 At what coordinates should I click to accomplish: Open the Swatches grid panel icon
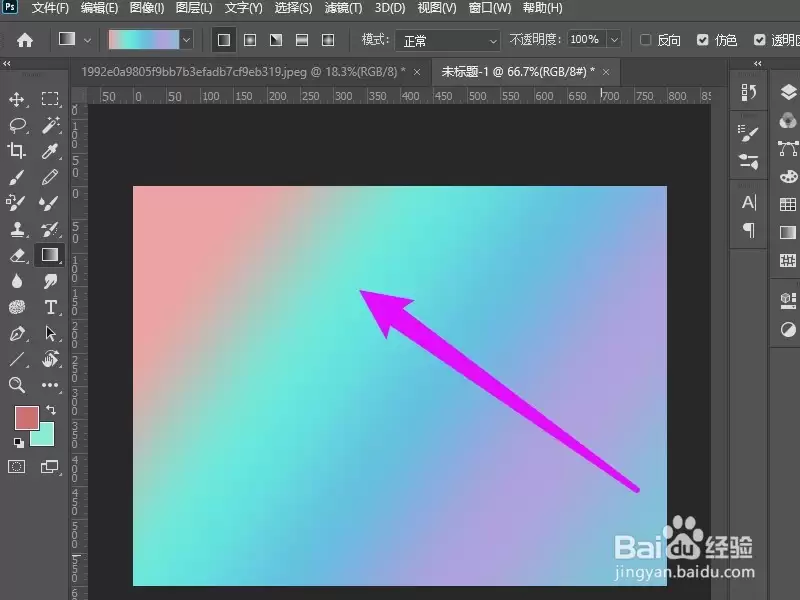click(788, 205)
